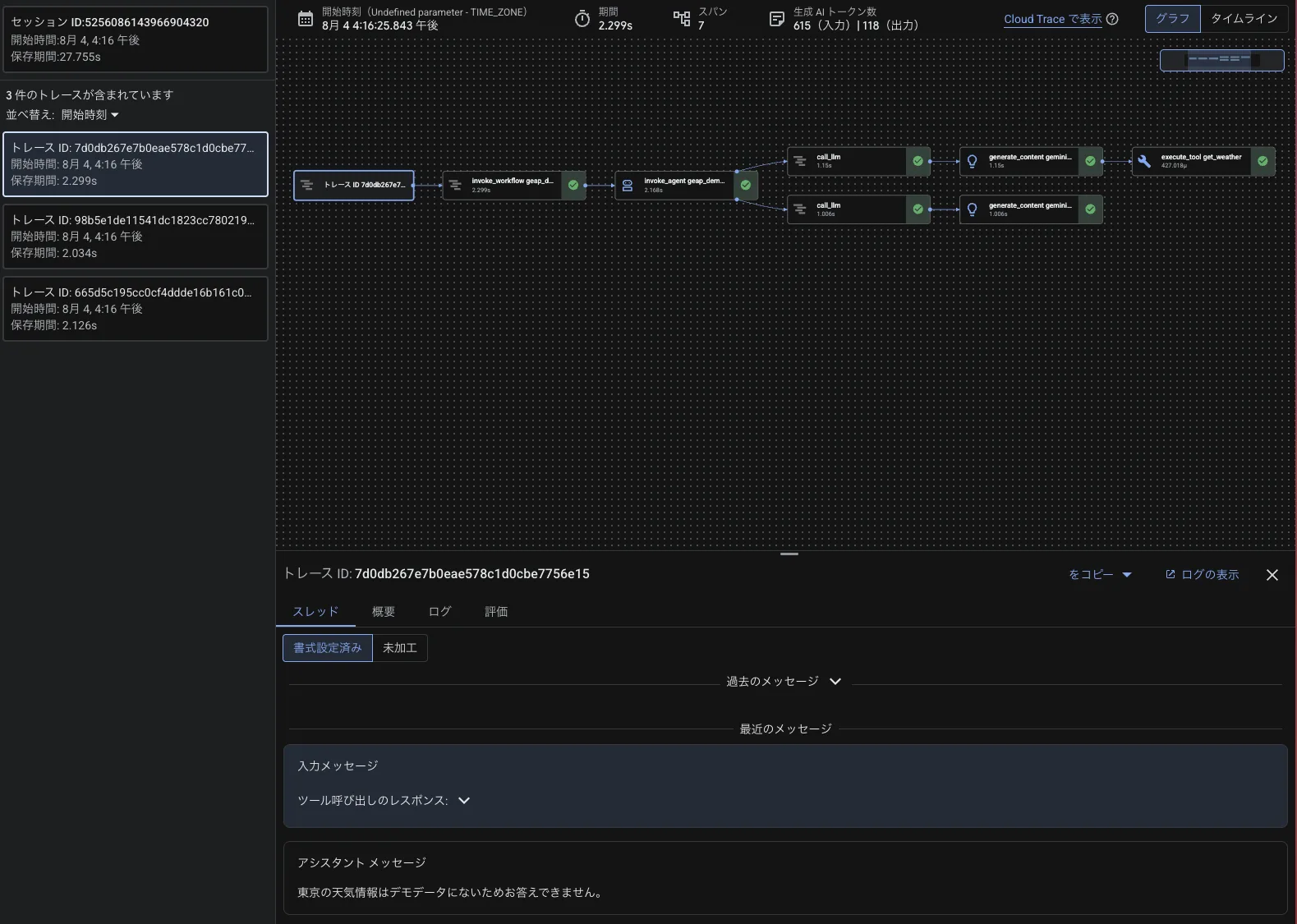Select 書式設定済み formatted view
Screen dimensions: 1297x924
click(x=328, y=648)
